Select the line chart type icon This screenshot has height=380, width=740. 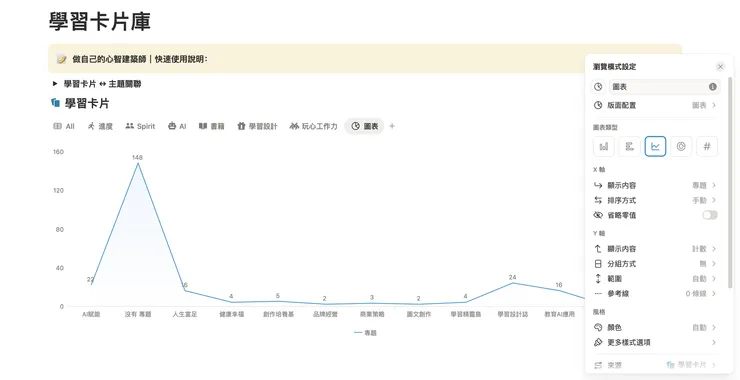tap(655, 146)
